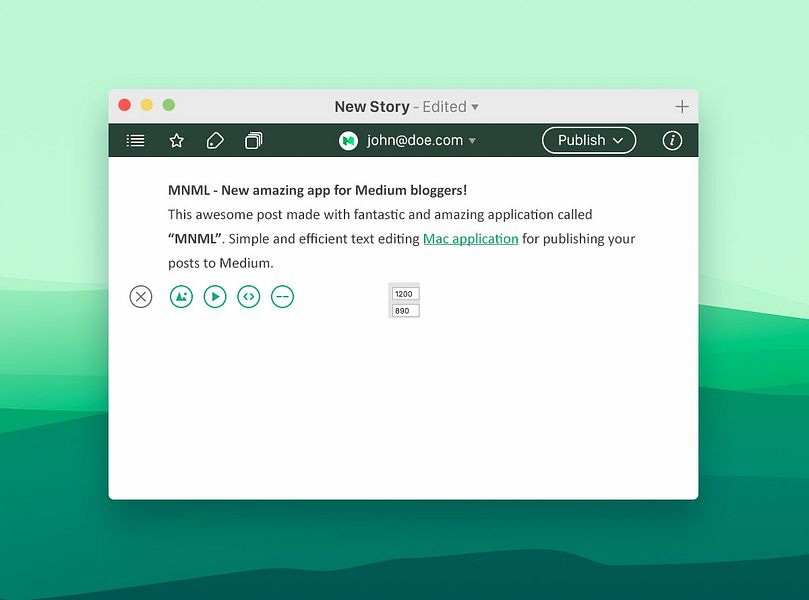Expand the Edited title dropdown arrow
The width and height of the screenshot is (809, 600).
(475, 107)
